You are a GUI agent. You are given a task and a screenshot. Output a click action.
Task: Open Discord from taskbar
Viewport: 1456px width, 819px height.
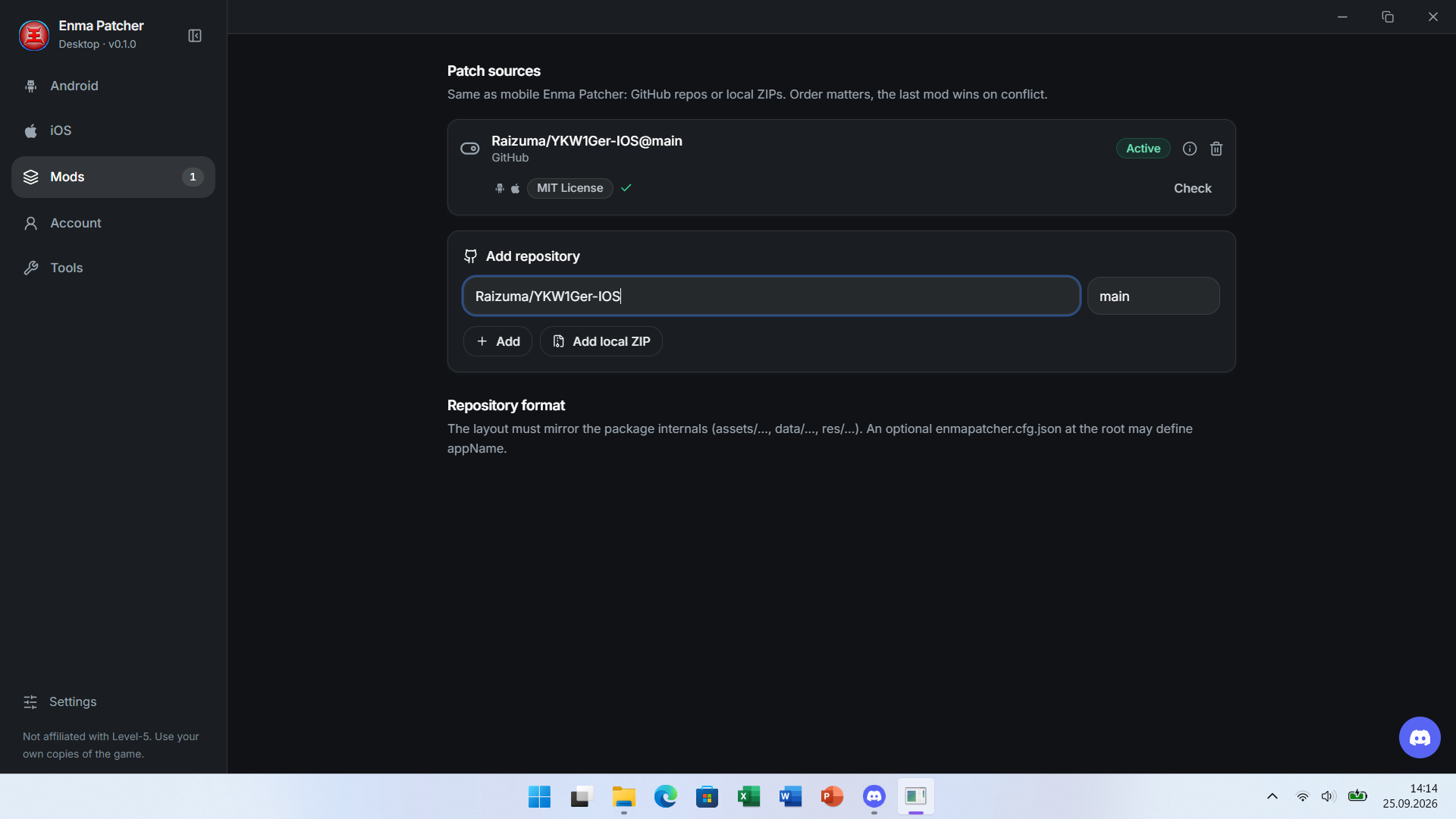click(x=874, y=796)
